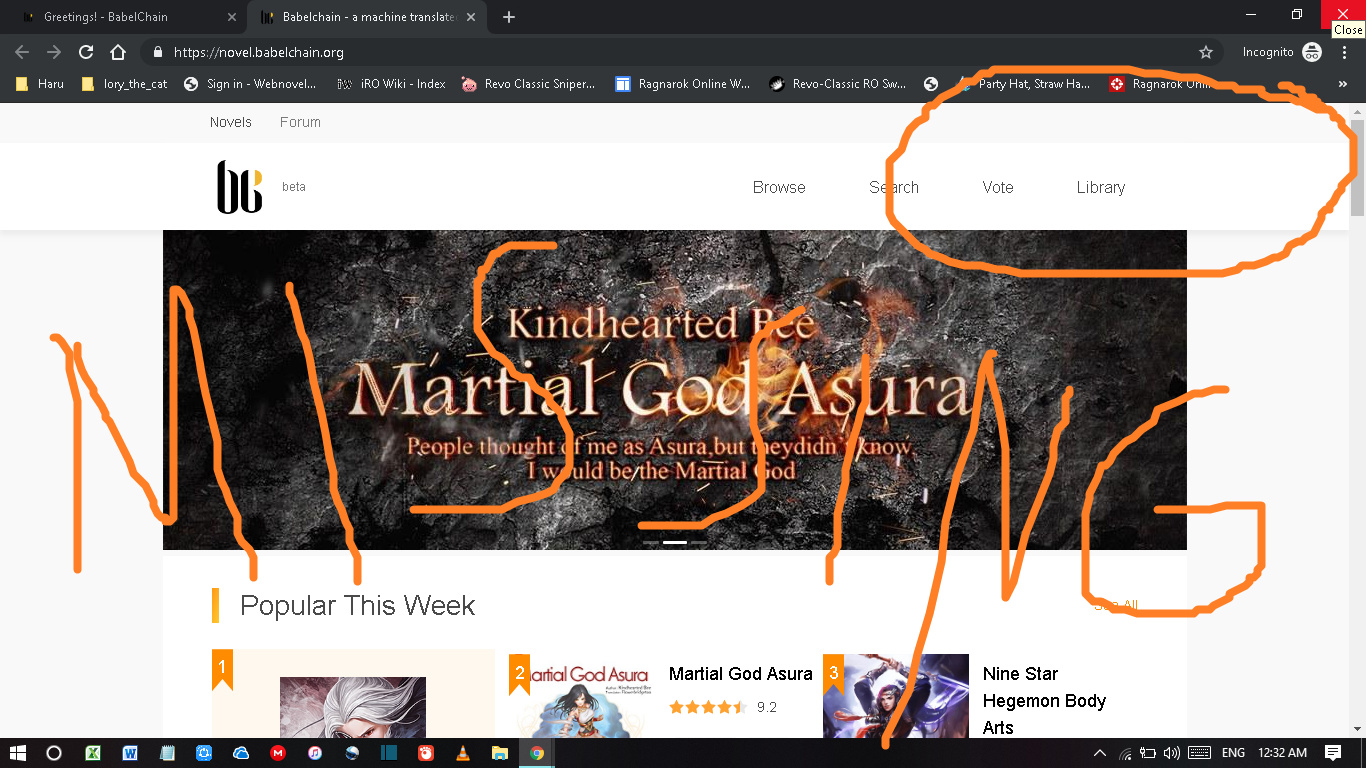Launch VLC media player from taskbar
The width and height of the screenshot is (1366, 768).
(462, 753)
